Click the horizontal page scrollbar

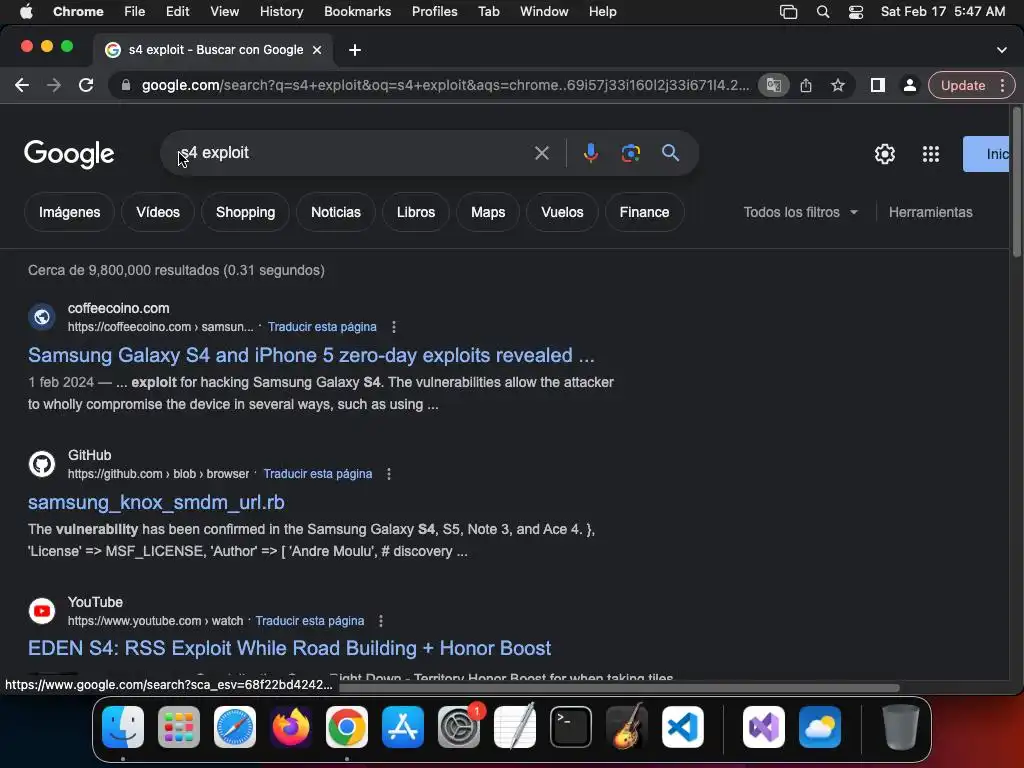coord(619,688)
